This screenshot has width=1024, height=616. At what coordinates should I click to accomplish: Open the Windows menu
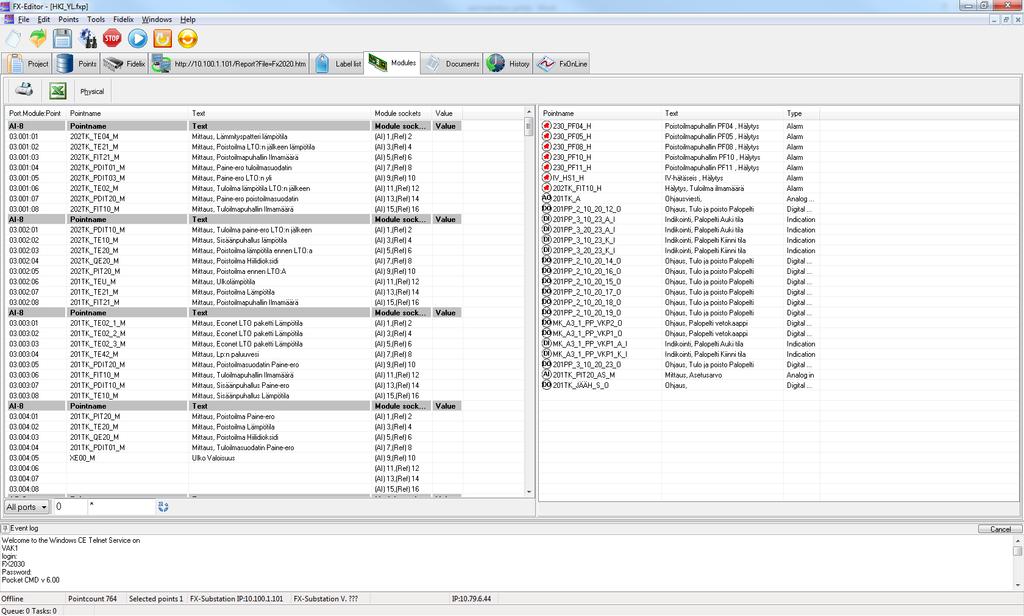pos(157,20)
